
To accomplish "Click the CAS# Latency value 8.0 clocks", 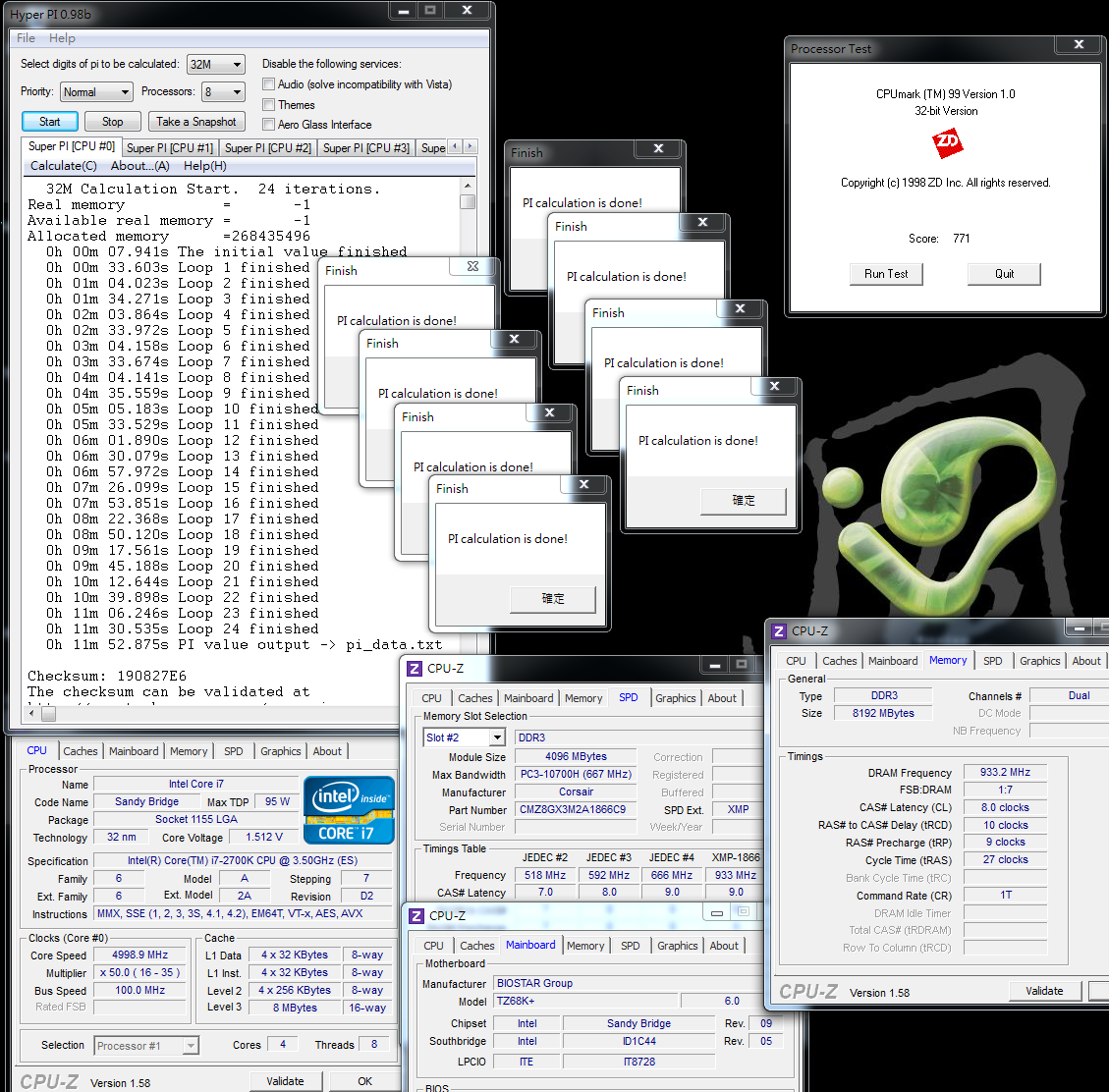I will tap(1005, 807).
